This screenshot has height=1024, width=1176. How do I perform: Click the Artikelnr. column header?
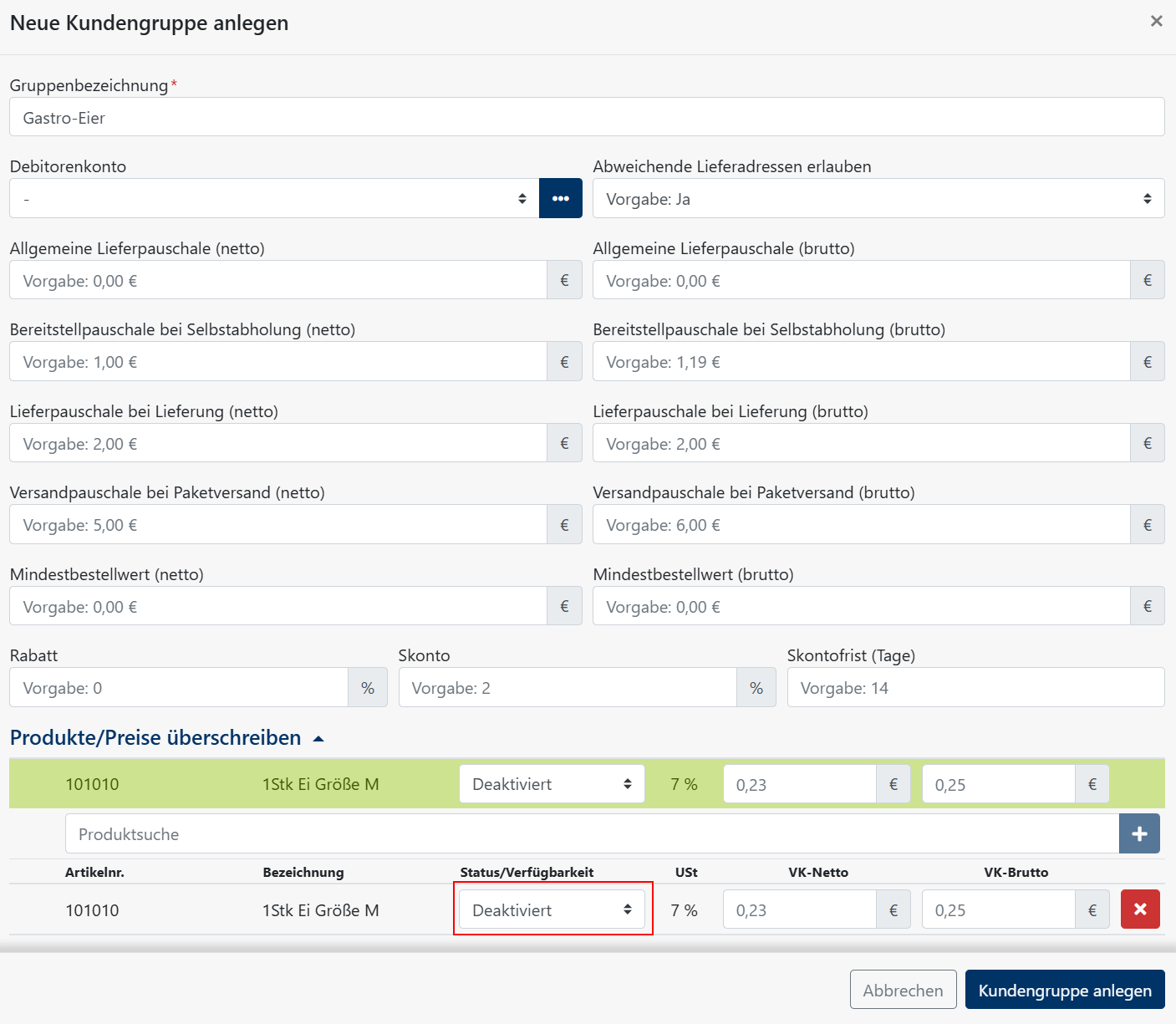(94, 872)
